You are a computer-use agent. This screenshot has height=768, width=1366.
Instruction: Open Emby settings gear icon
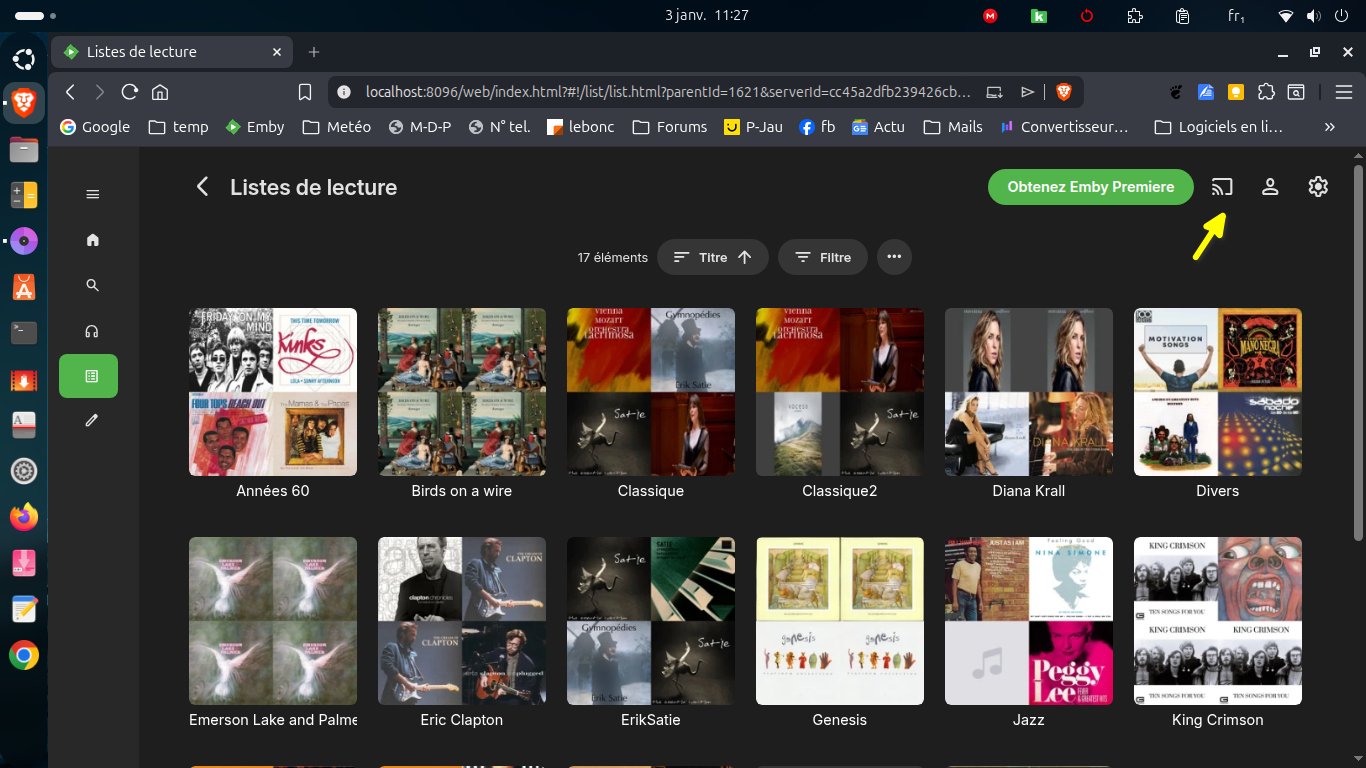(x=1318, y=187)
